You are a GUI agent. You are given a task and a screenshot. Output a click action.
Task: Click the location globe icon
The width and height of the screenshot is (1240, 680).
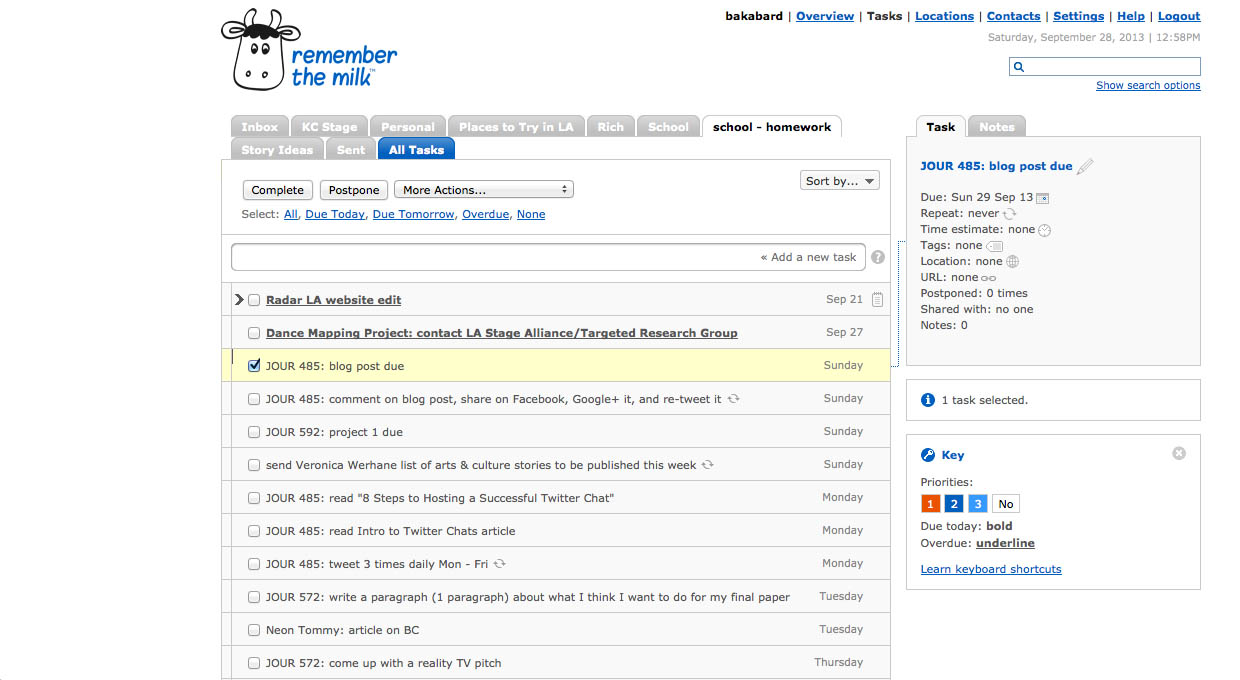point(1012,262)
